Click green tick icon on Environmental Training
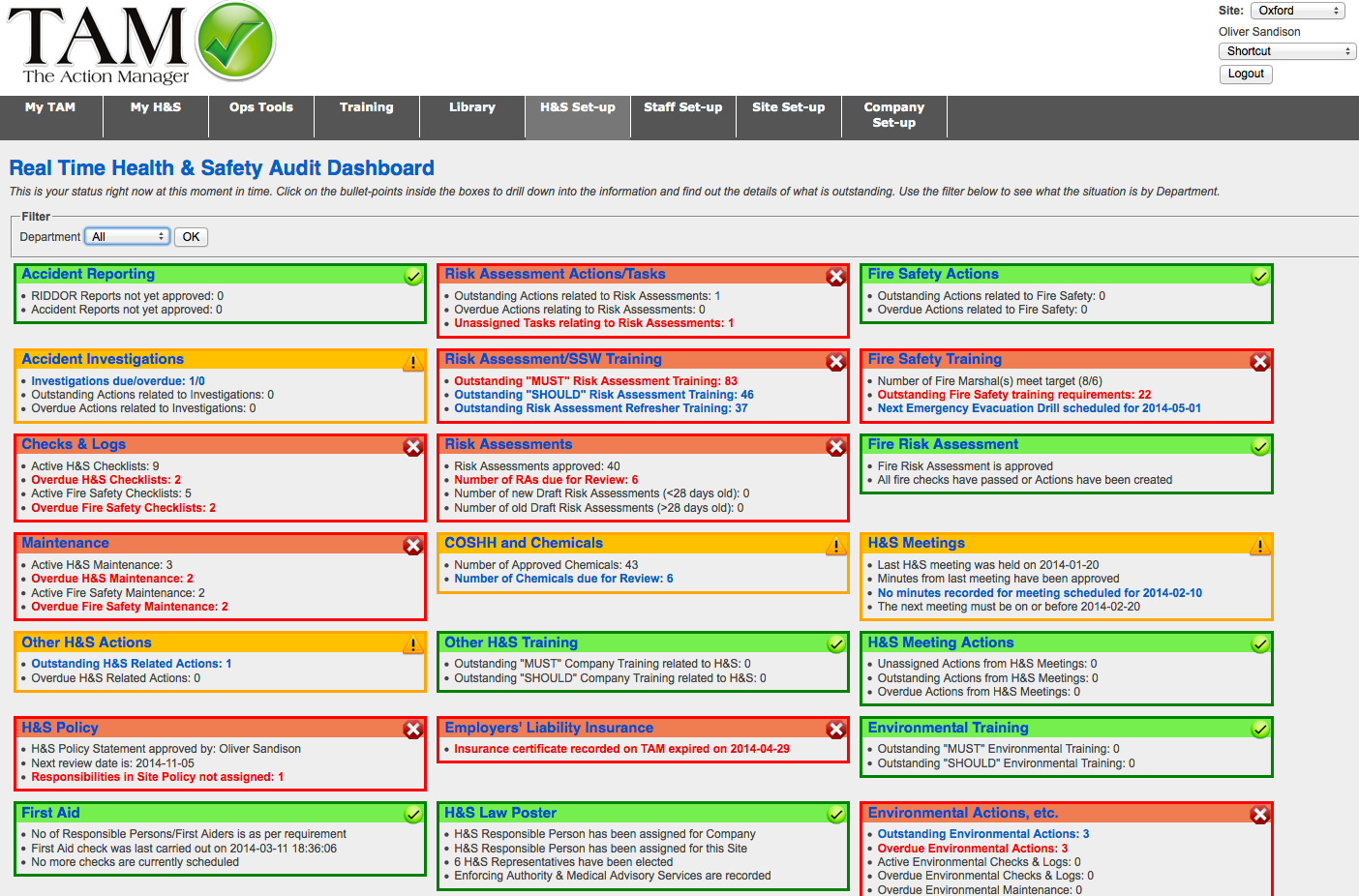 coord(1260,731)
